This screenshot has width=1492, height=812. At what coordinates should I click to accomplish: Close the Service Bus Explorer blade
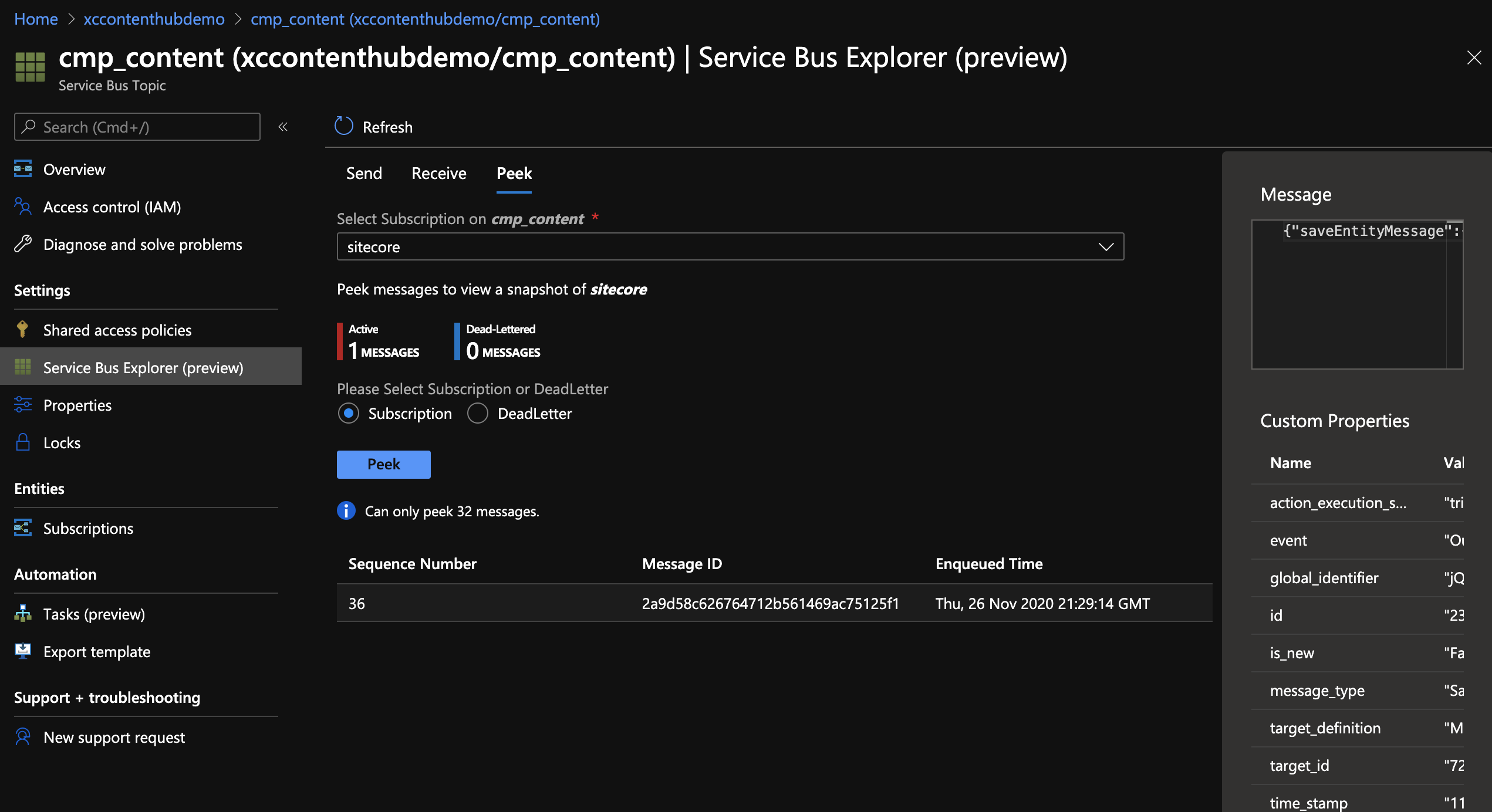1474,57
